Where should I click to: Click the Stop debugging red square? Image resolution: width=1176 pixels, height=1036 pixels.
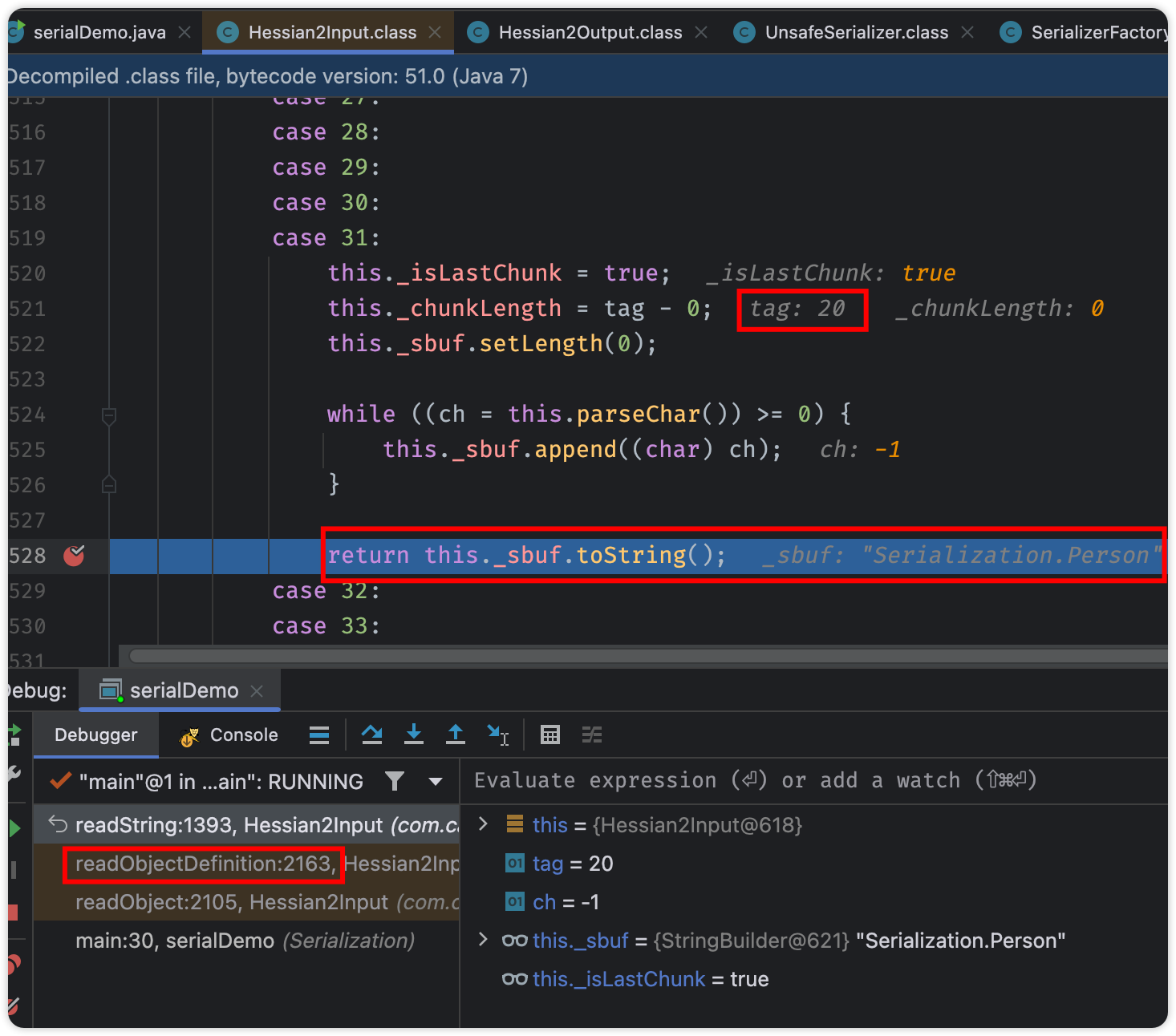coord(13,912)
